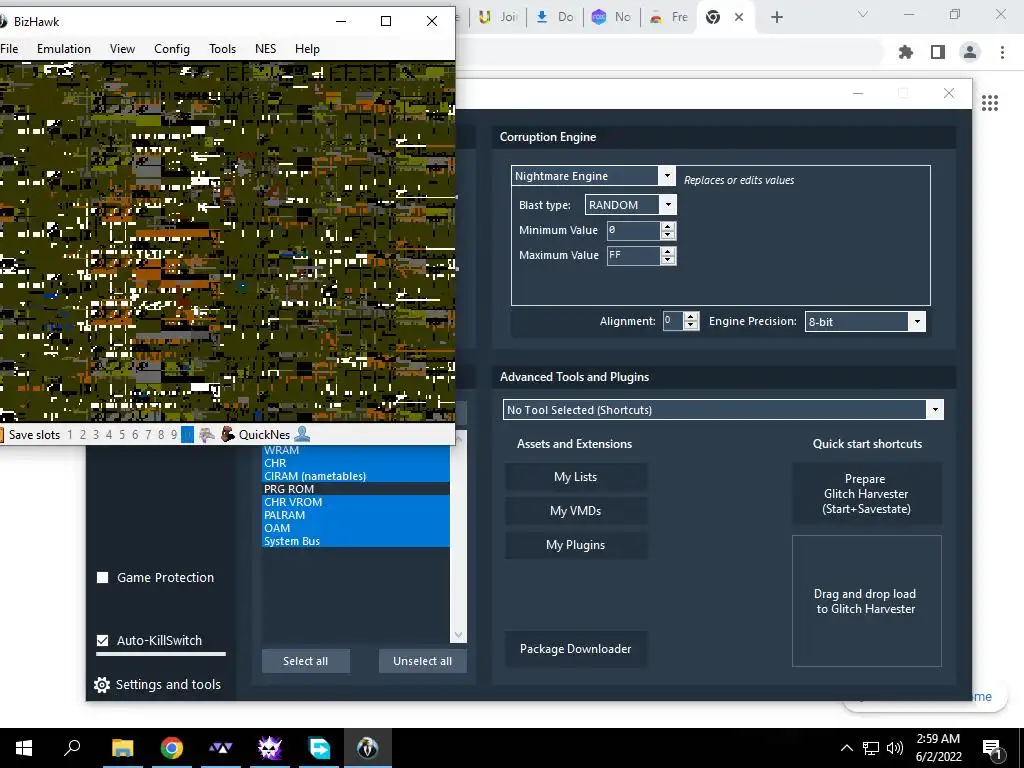Screen dimensions: 1024x768
Task: Select the PRG ROM memory domain
Action: [x=356, y=489]
